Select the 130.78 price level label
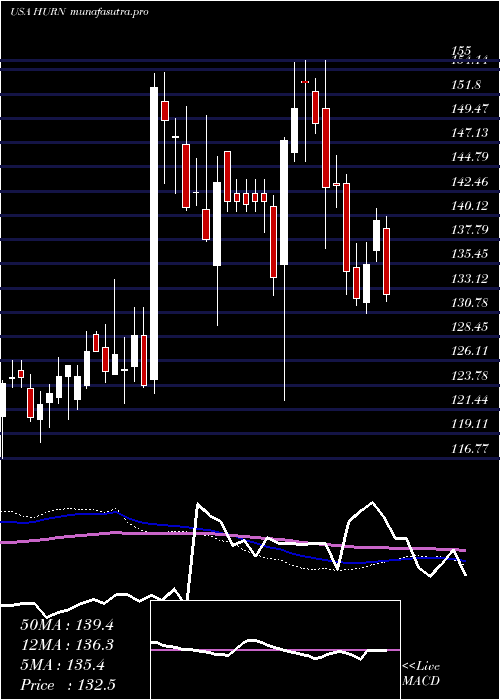 click(470, 303)
